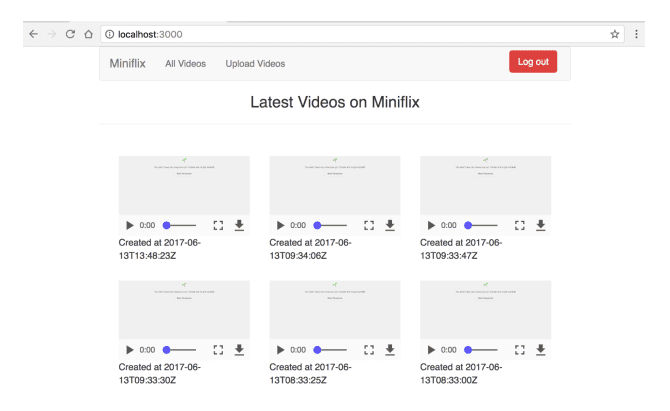Download the 13T08:33:00Z video
This screenshot has height=411, width=670.
point(541,350)
